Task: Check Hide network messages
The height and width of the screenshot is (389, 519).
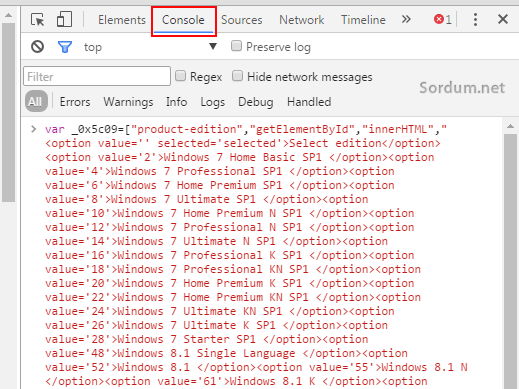Action: pos(237,76)
